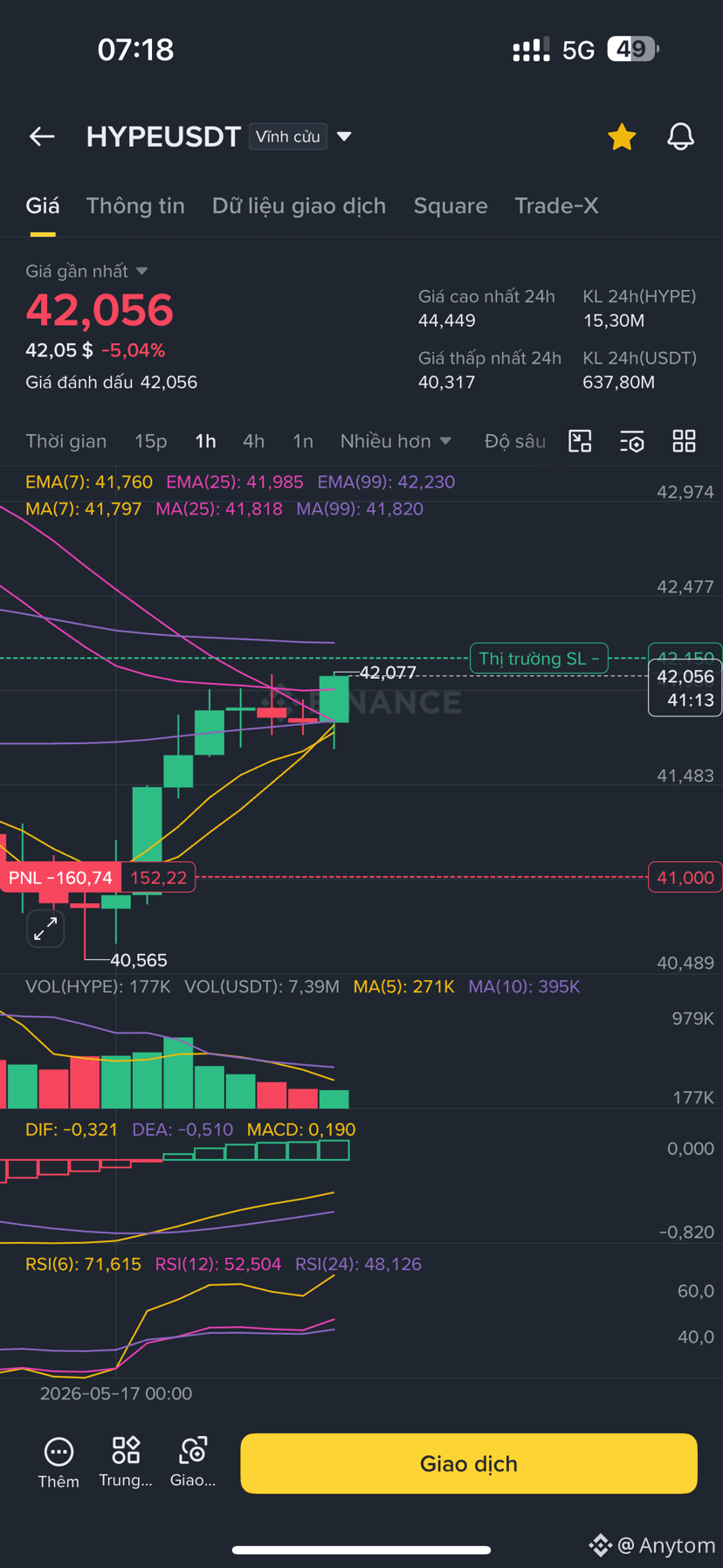Open the Trade-X tab

pos(556,206)
